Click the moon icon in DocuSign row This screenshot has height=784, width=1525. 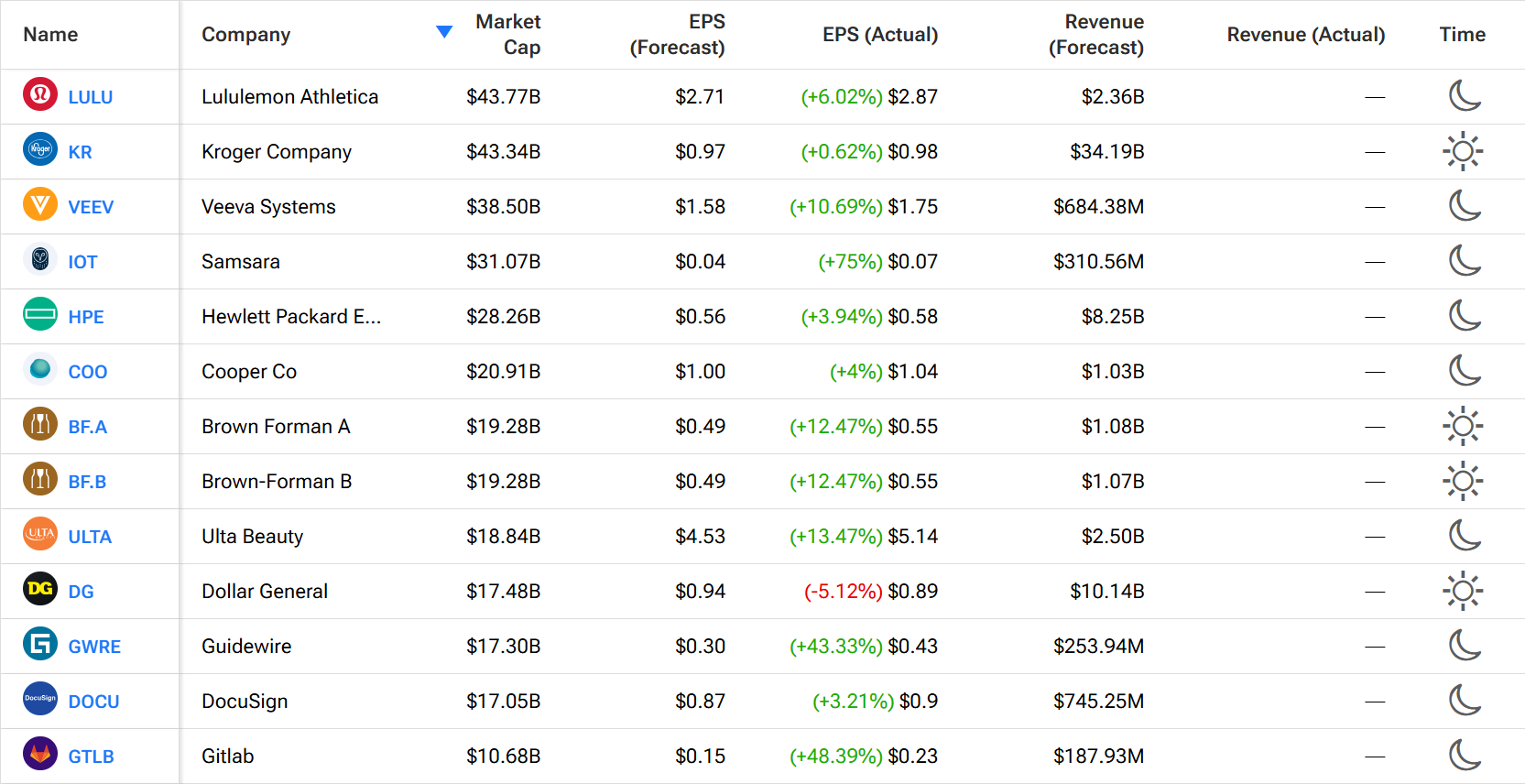[1465, 700]
